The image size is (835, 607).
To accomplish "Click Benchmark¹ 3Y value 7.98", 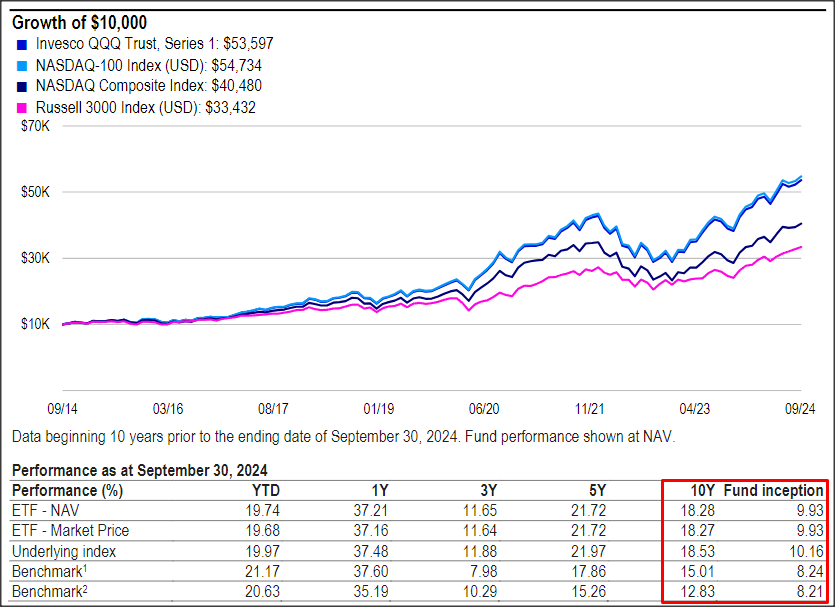I will 484,571.
